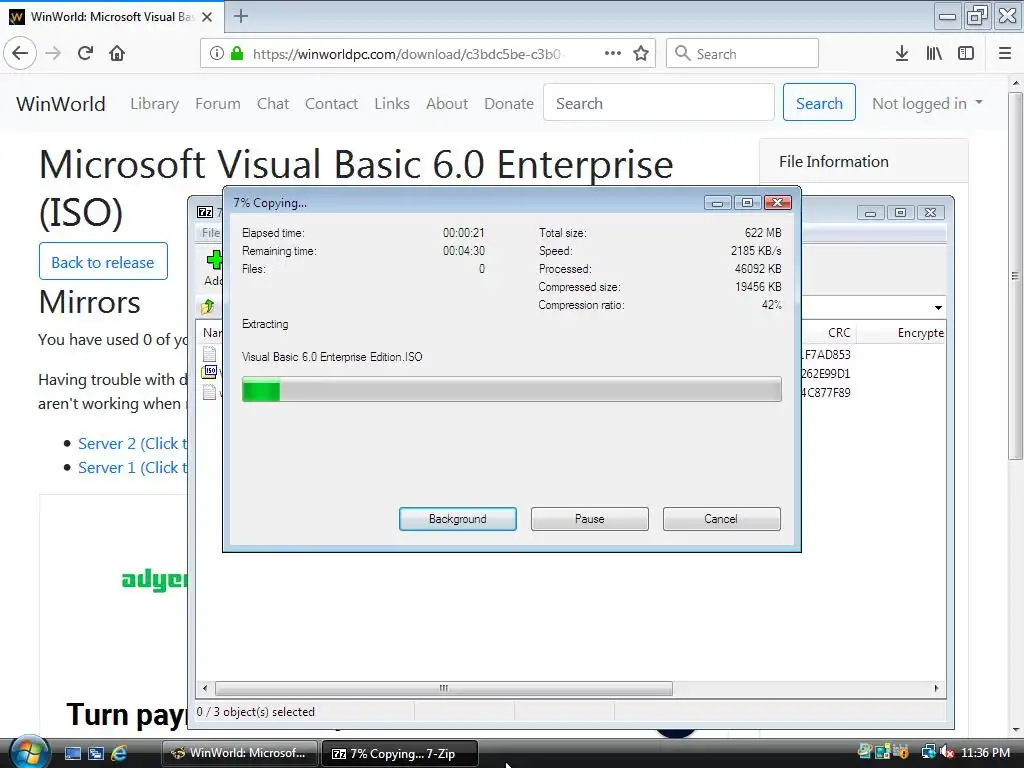
Task: Click the Server 1 mirror link
Action: coord(133,468)
